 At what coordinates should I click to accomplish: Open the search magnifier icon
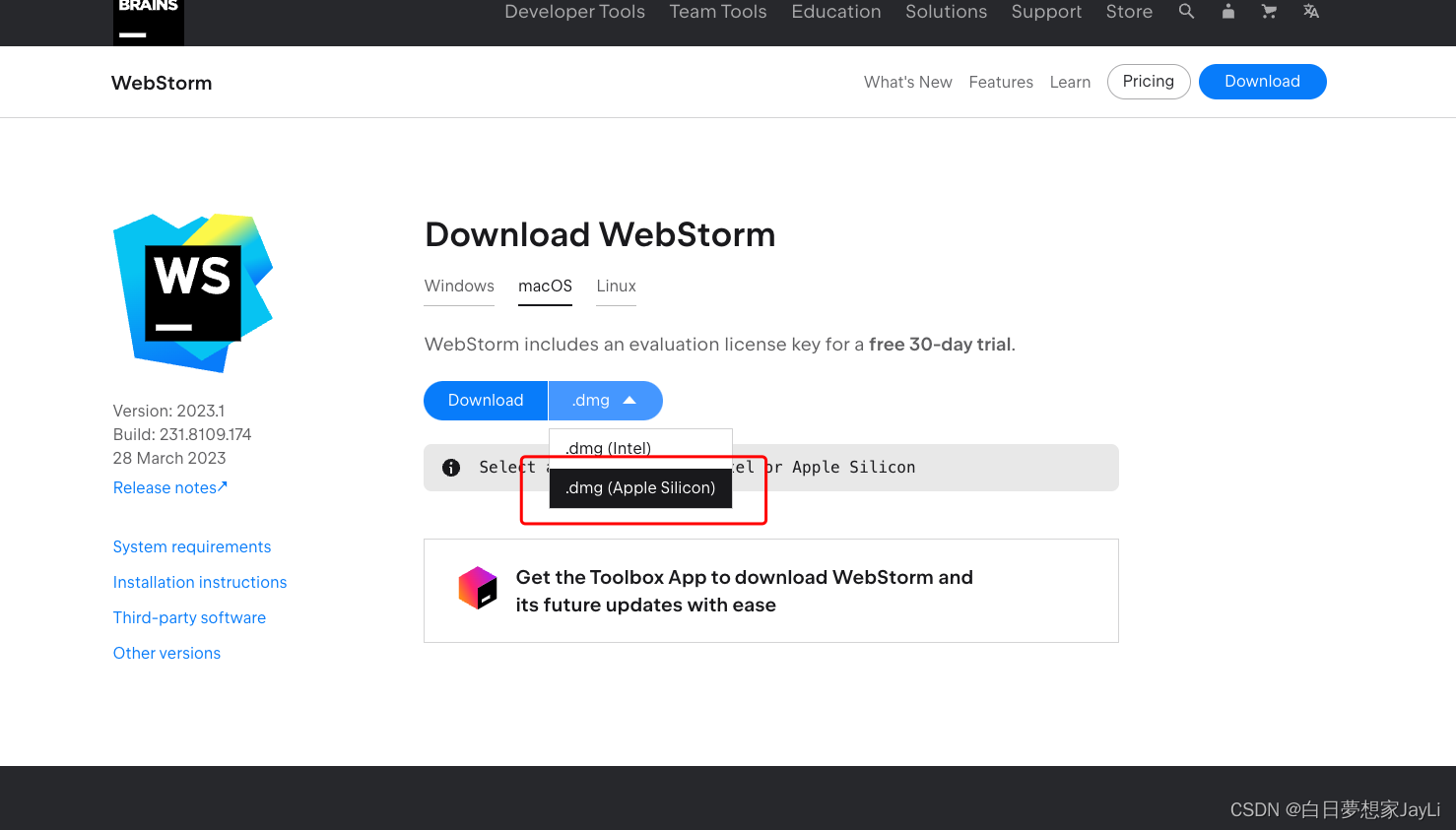(x=1186, y=12)
